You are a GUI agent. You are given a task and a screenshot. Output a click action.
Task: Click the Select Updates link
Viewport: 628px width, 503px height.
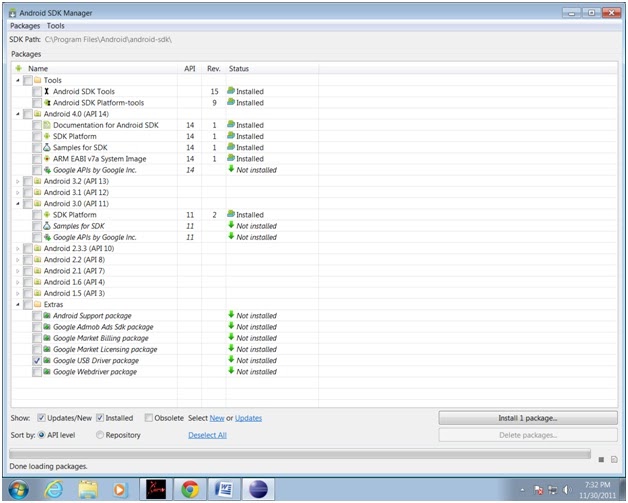click(248, 418)
